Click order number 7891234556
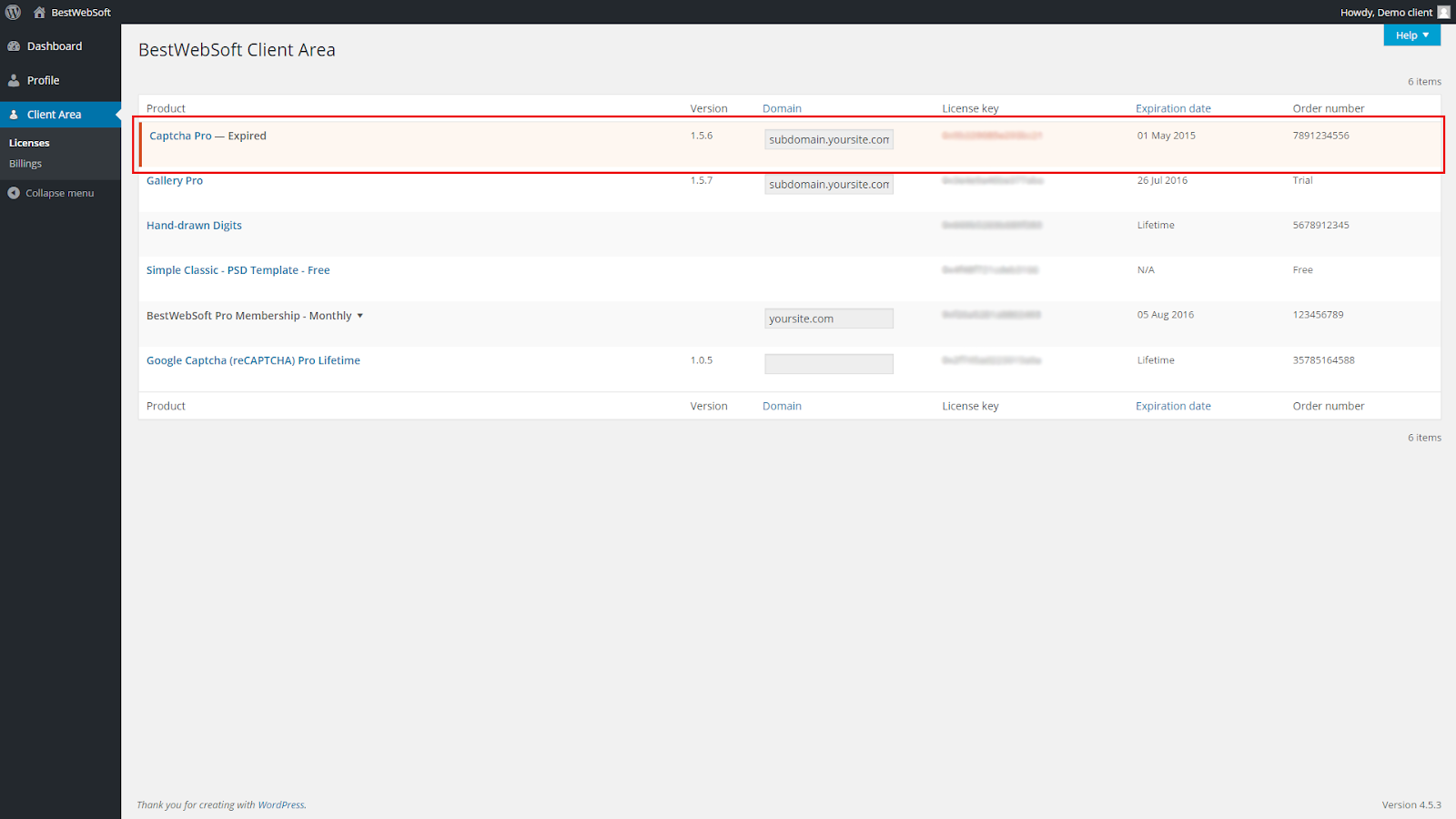Screen dimensions: 1456x819 point(1320,136)
